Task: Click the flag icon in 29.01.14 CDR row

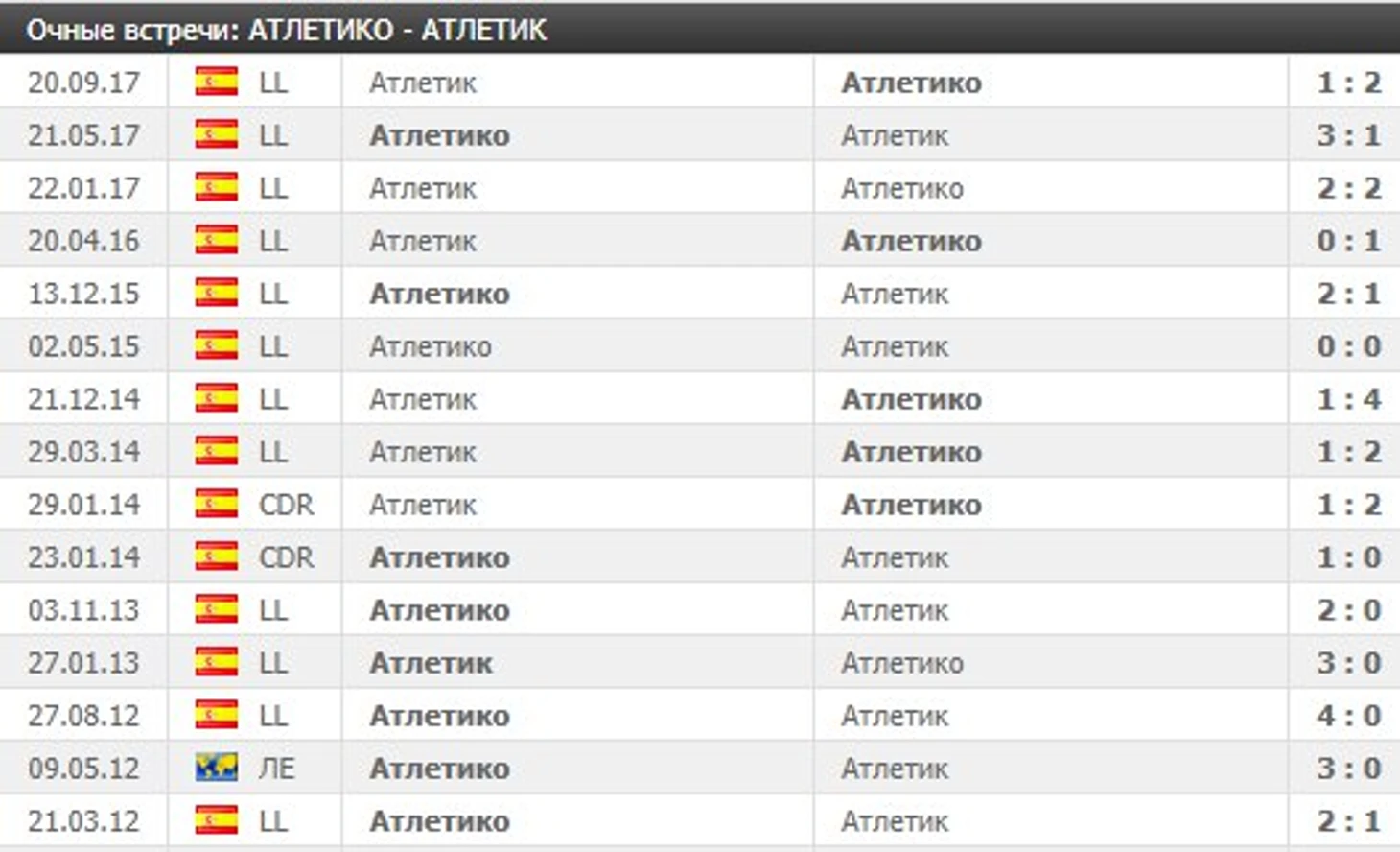Action: 216,504
